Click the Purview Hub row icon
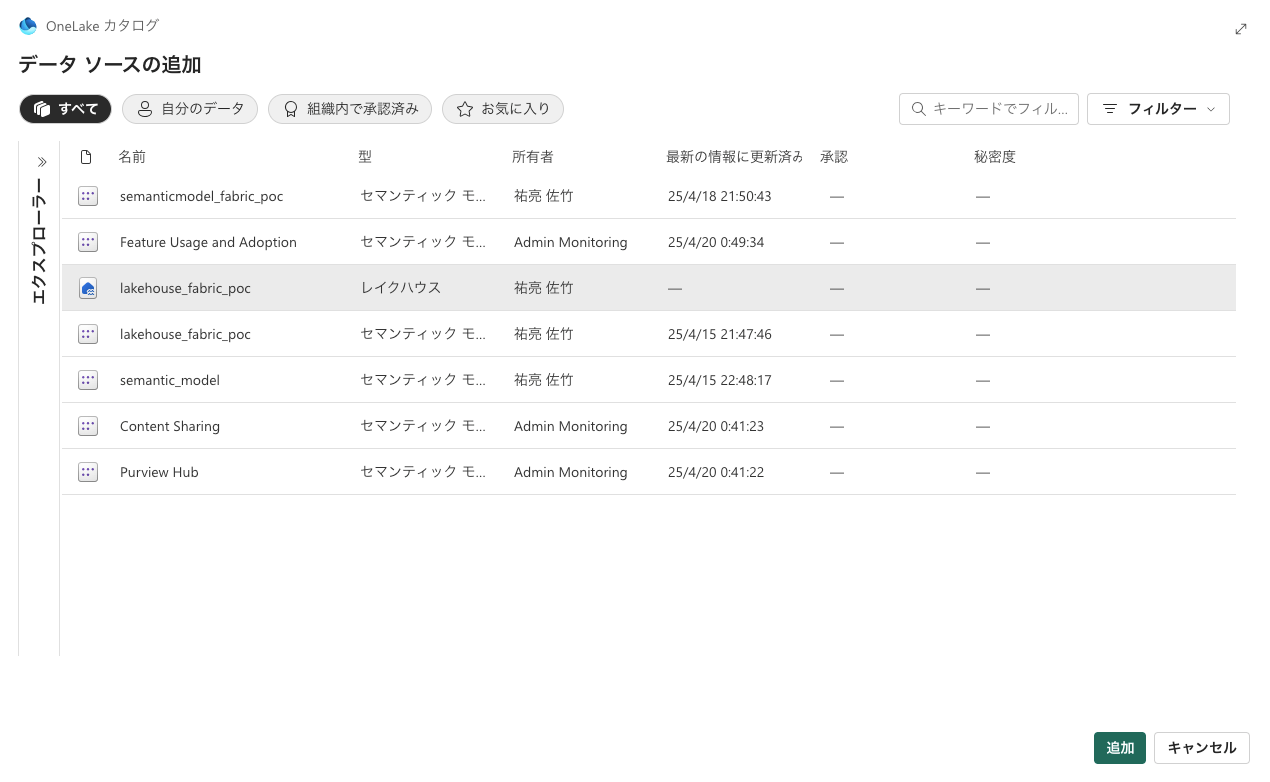Image resolution: width=1270 pixels, height=782 pixels. click(88, 472)
